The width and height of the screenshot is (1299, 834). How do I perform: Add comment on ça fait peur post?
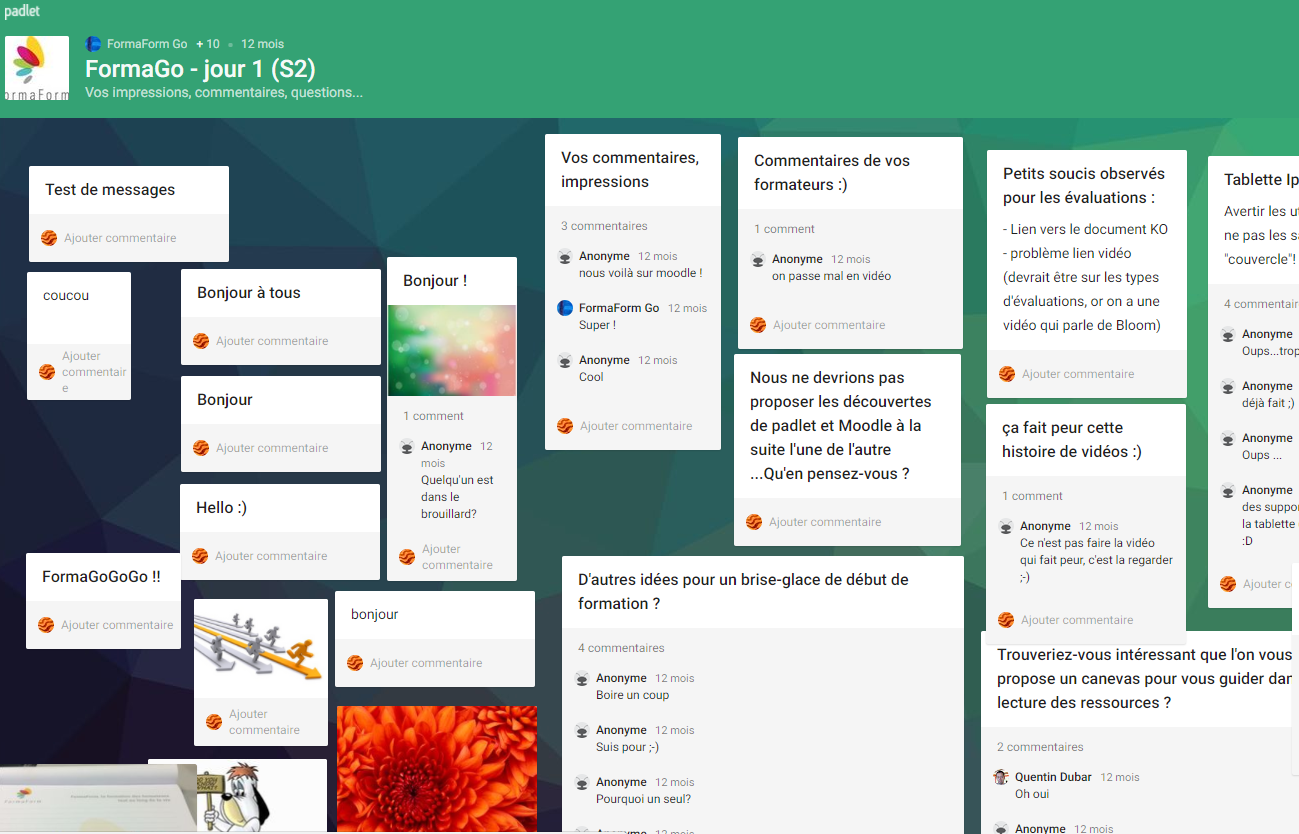[x=1077, y=620]
